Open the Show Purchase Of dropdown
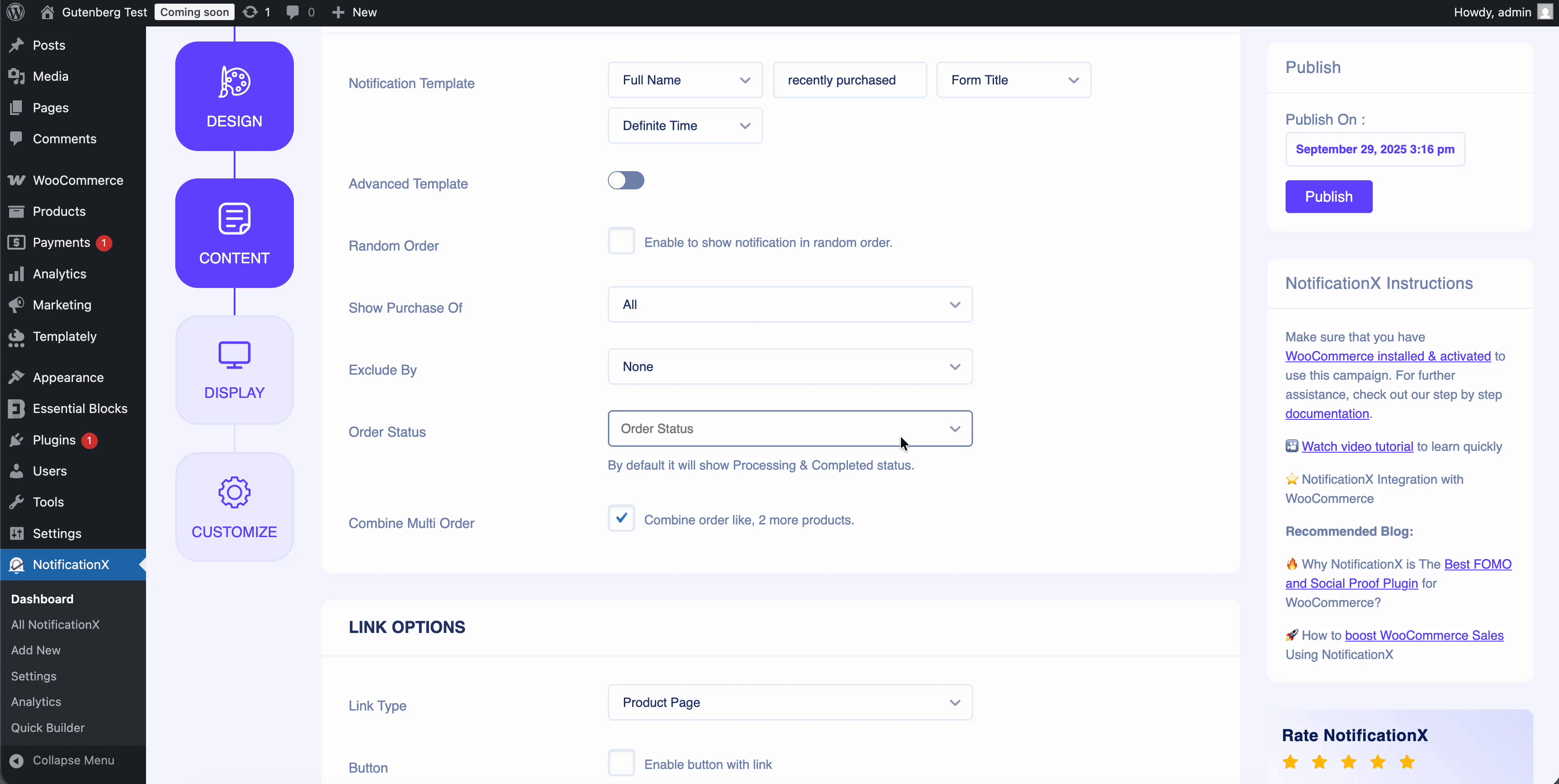1559x784 pixels. (x=789, y=305)
